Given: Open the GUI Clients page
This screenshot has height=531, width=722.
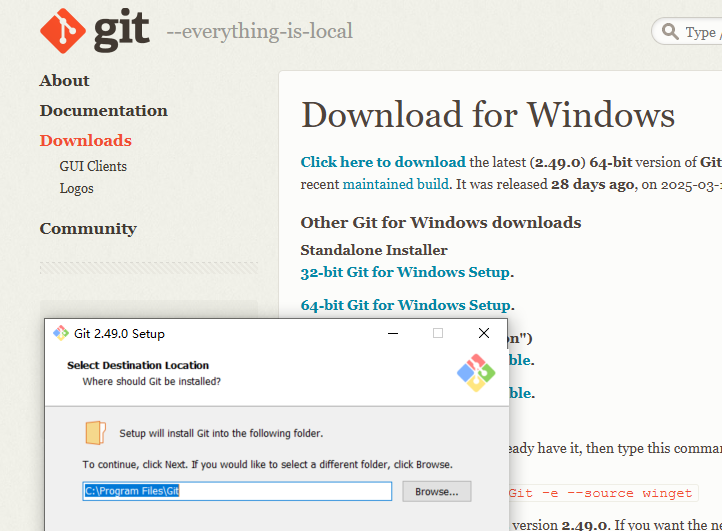Looking at the screenshot, I should [x=93, y=166].
